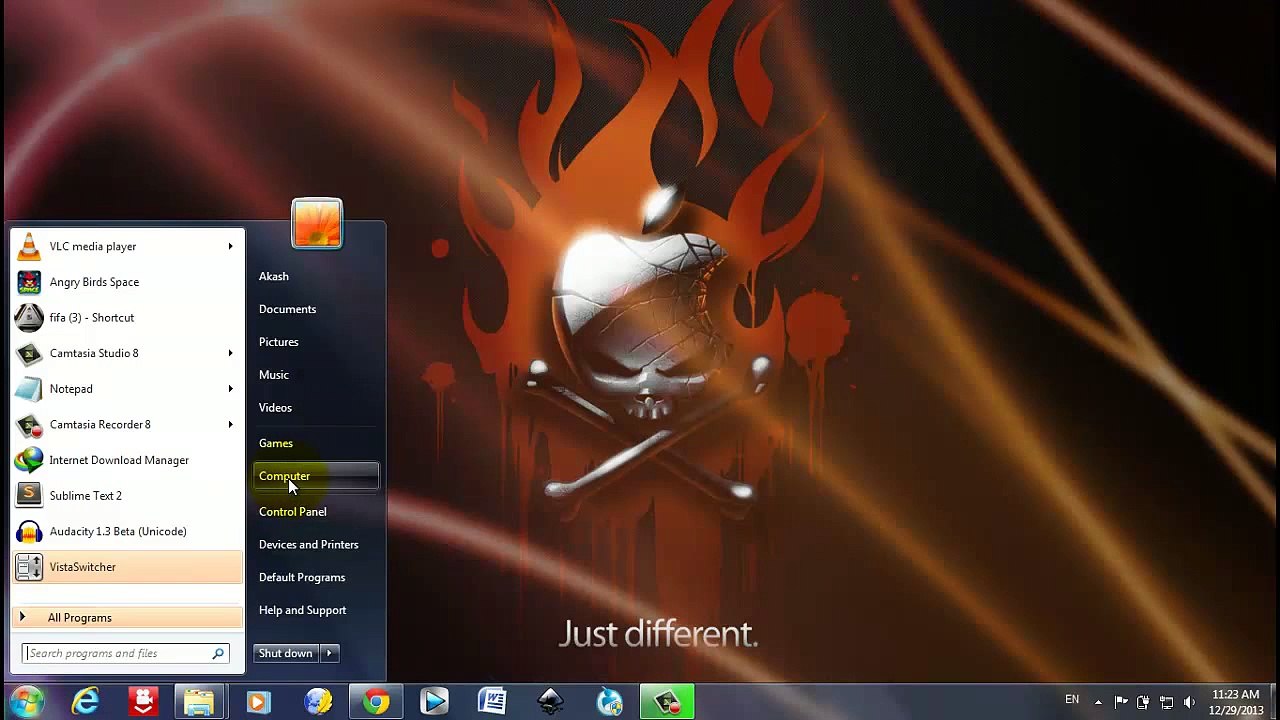The height and width of the screenshot is (720, 1280).
Task: Expand All Programs list
Action: tap(127, 617)
